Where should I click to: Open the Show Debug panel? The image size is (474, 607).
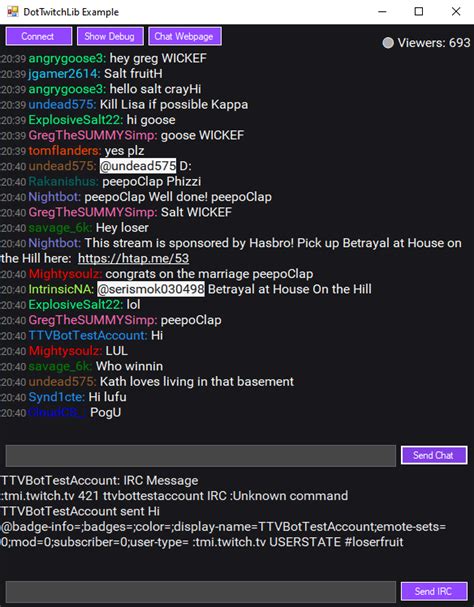(110, 36)
